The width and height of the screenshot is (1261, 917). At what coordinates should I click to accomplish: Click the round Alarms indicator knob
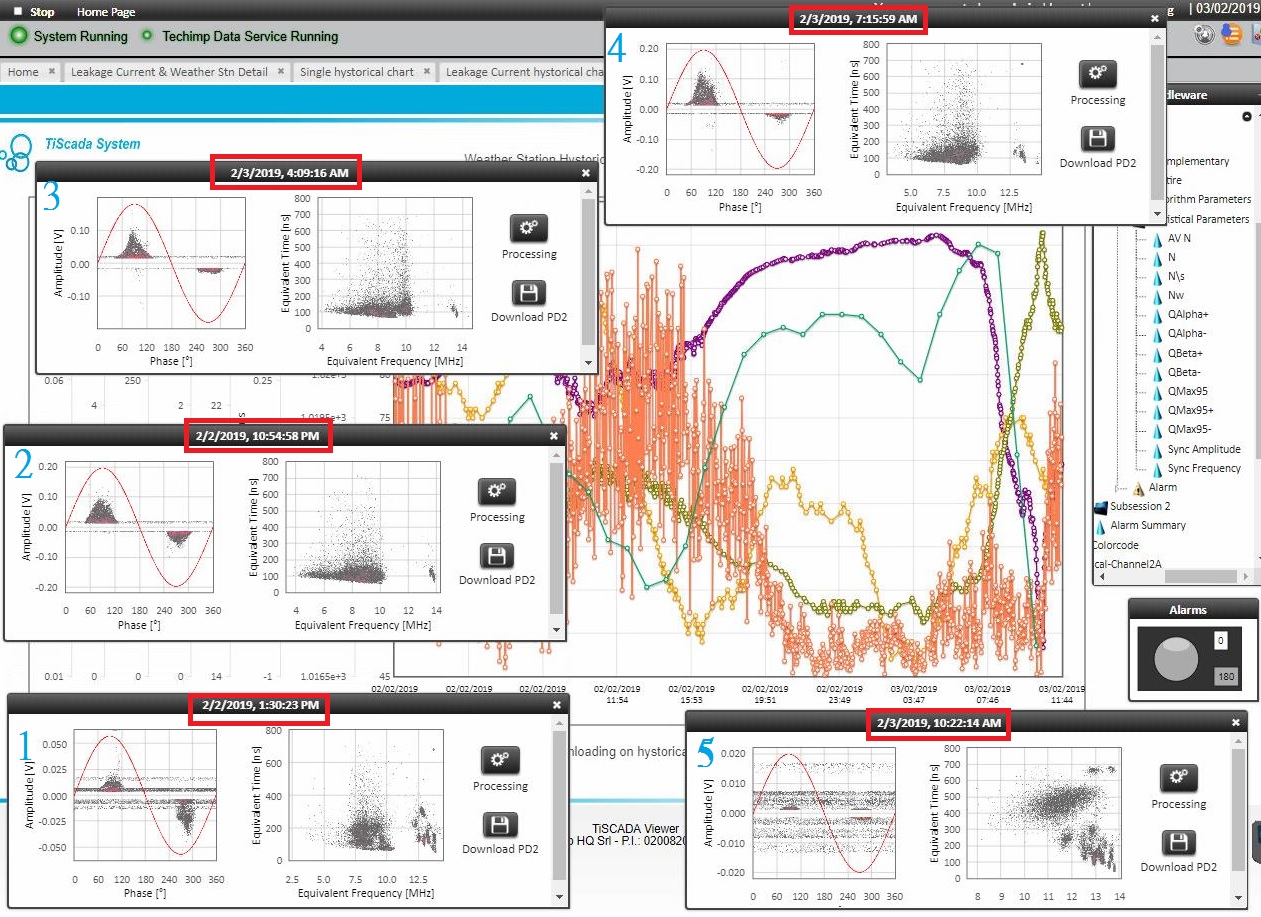coord(1175,661)
